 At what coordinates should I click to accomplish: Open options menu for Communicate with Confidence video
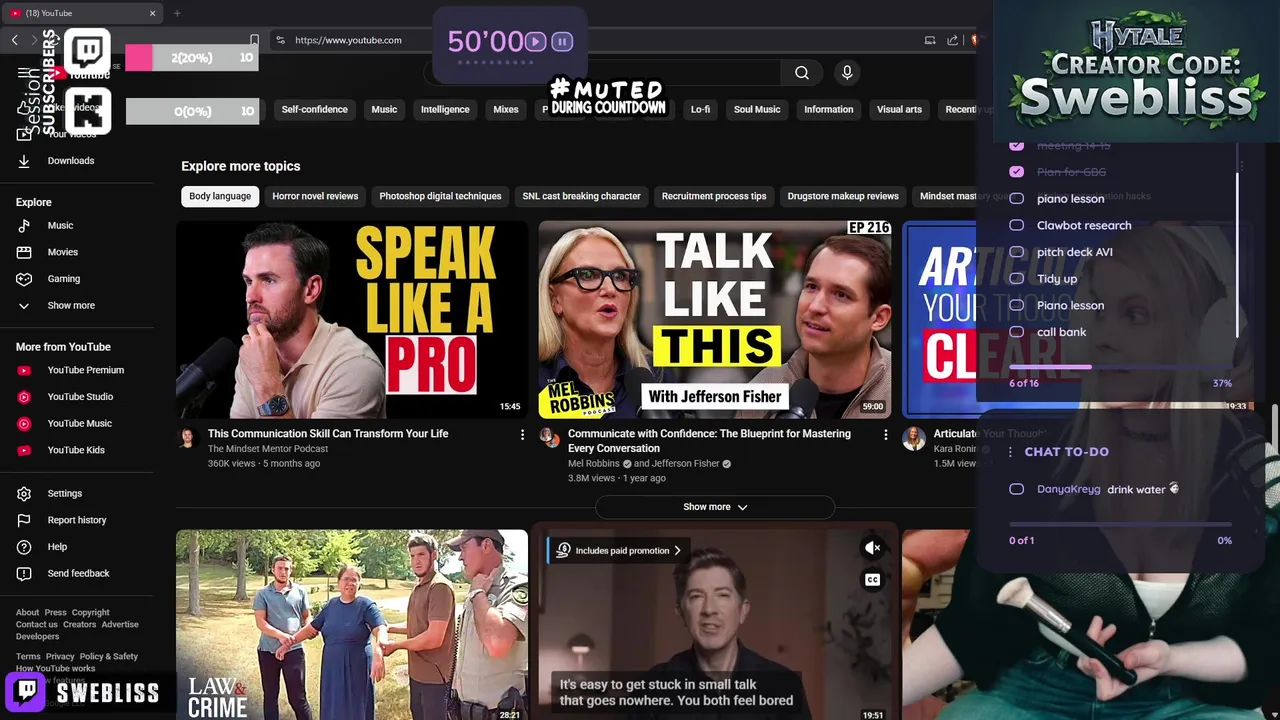885,434
